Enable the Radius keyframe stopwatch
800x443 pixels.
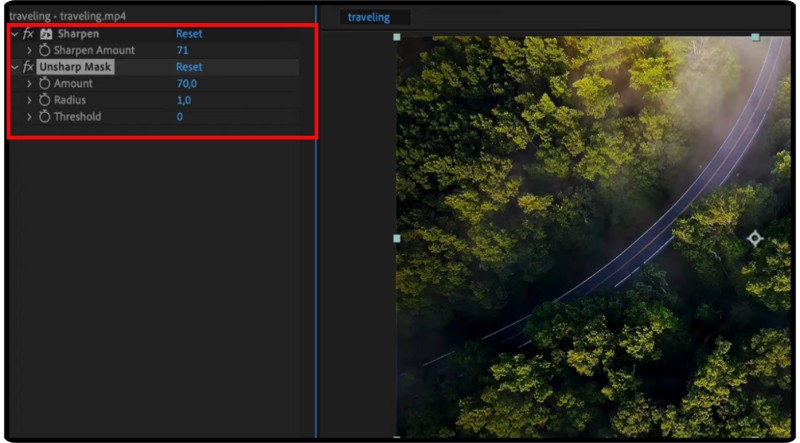point(44,100)
